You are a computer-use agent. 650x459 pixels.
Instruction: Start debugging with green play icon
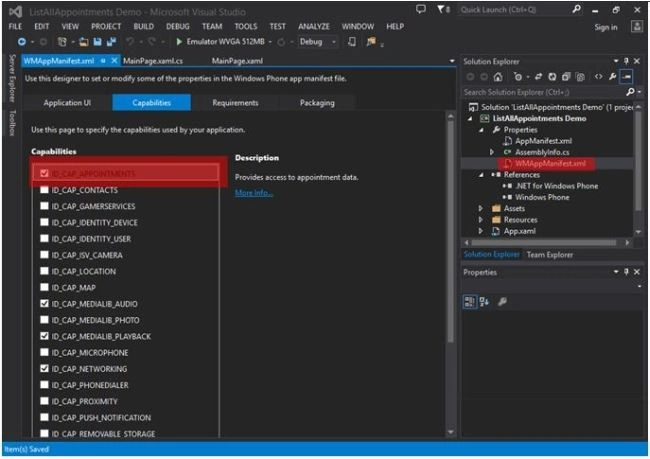pos(179,42)
